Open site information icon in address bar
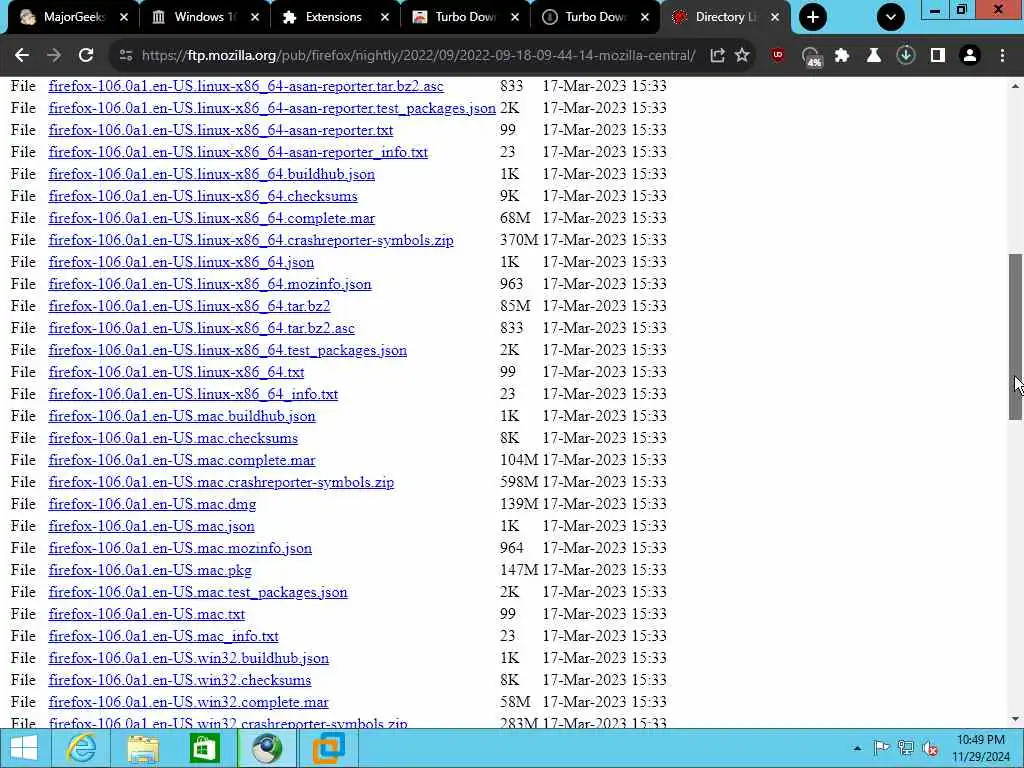The image size is (1024, 768). pyautogui.click(x=126, y=56)
